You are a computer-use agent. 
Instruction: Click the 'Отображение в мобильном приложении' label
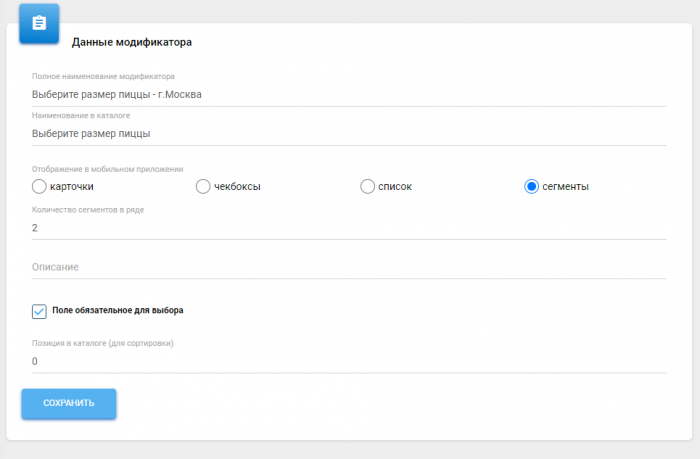click(107, 169)
